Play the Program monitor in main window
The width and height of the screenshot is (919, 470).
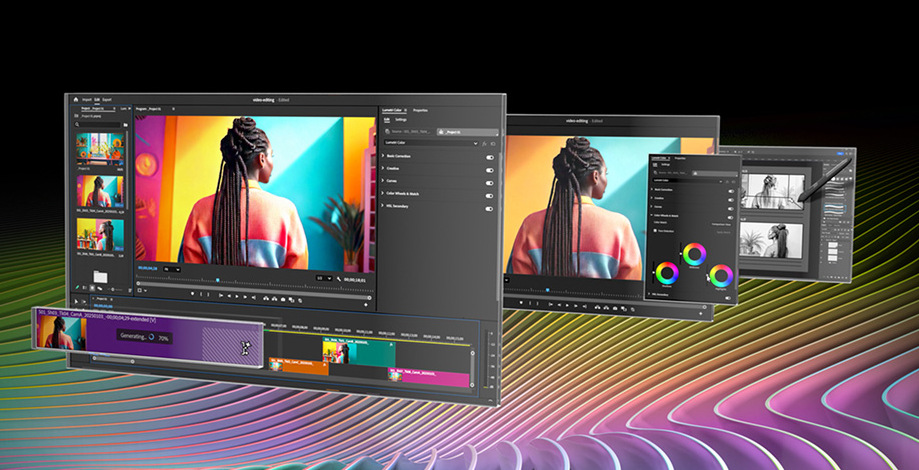(x=237, y=297)
